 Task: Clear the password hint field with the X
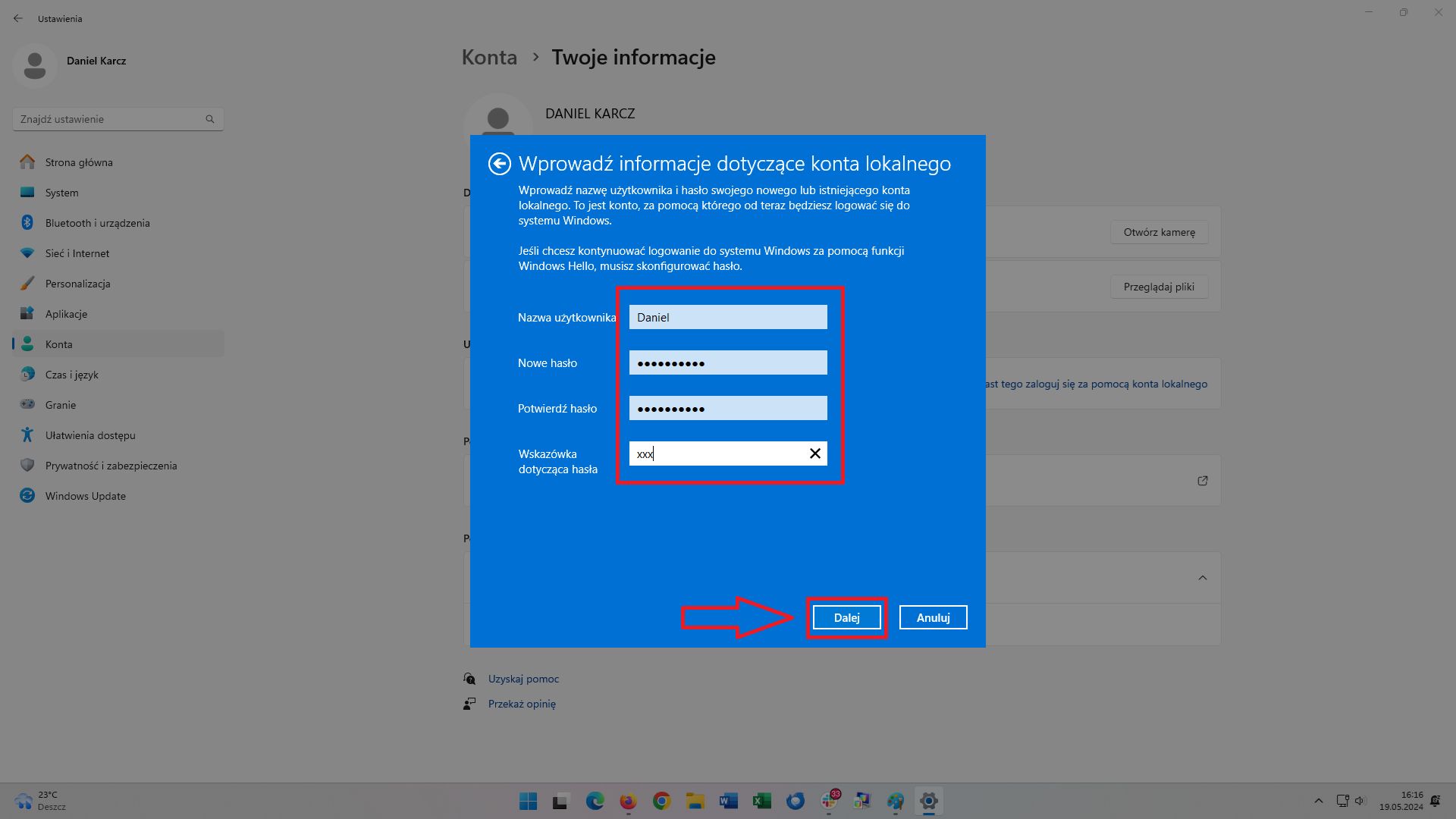click(815, 453)
